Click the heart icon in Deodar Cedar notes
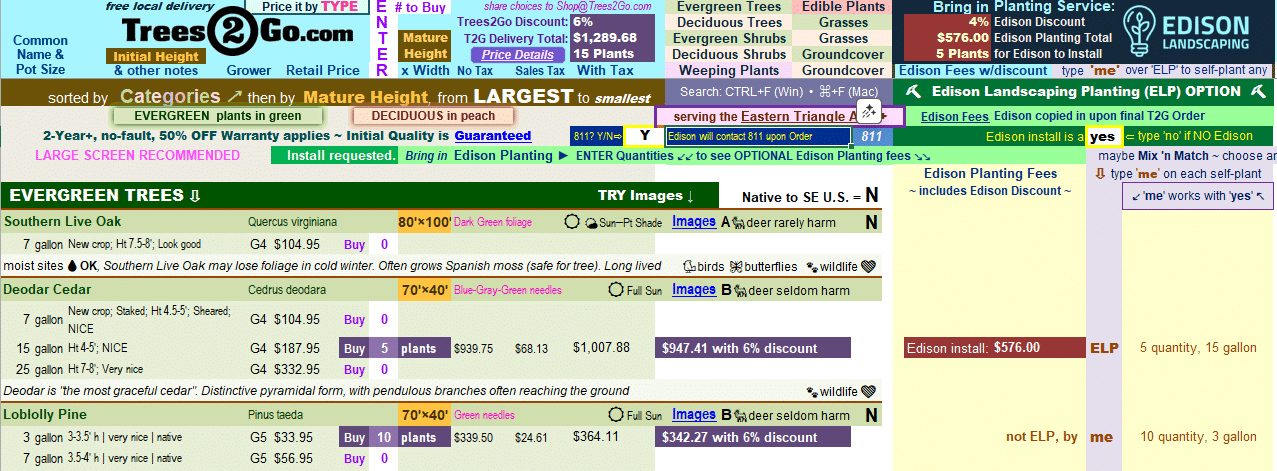Viewport: 1277px width, 471px height. (869, 391)
